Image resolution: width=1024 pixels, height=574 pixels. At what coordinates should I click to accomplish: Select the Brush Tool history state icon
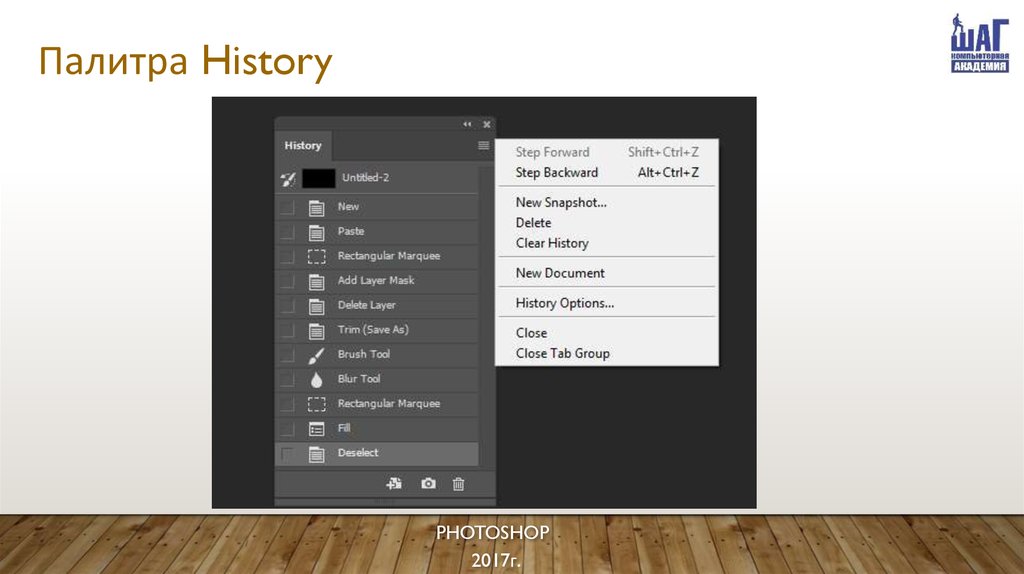[x=316, y=355]
